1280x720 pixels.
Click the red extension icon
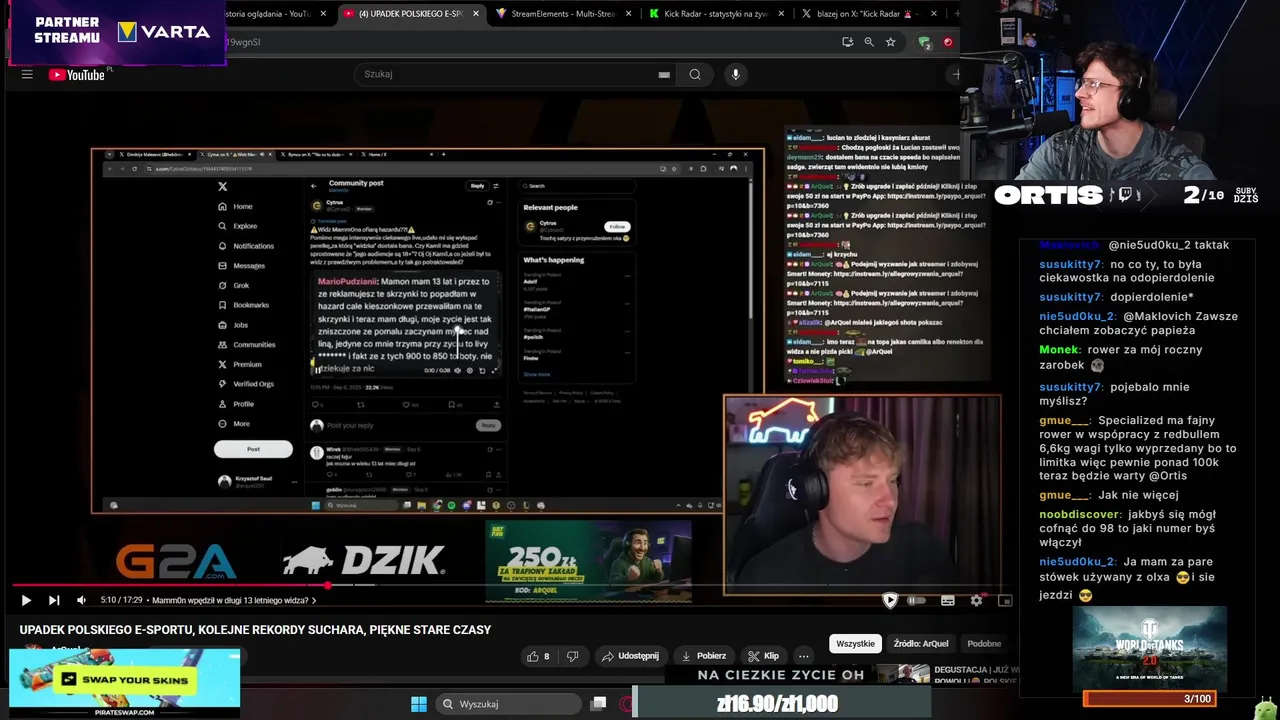click(x=947, y=42)
